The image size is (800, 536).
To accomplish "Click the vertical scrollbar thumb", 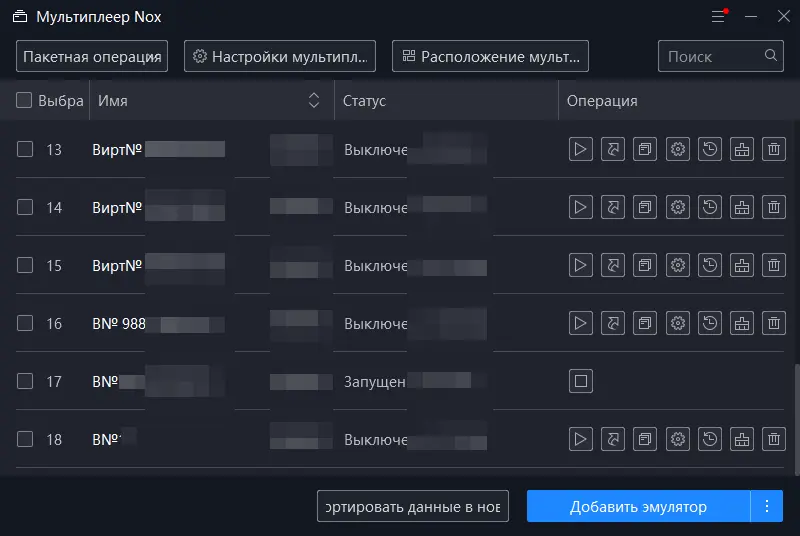I will 797,419.
